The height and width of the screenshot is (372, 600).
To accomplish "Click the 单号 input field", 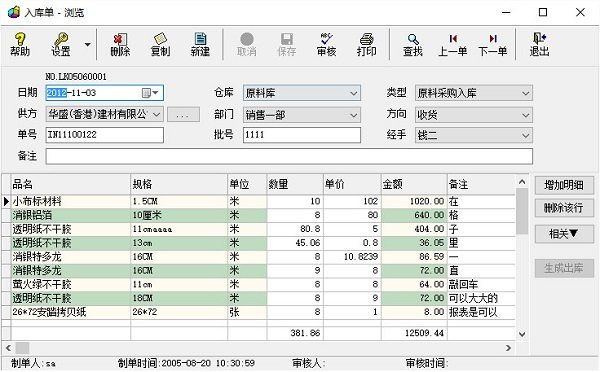I will pyautogui.click(x=104, y=135).
